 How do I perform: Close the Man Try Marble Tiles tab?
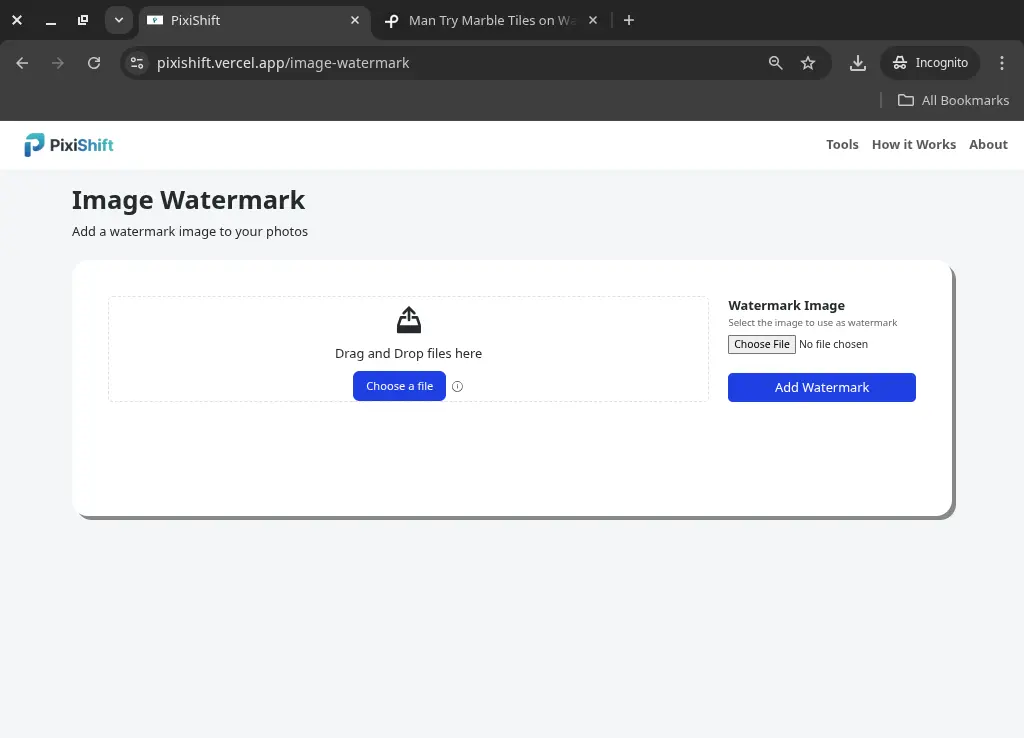click(592, 20)
